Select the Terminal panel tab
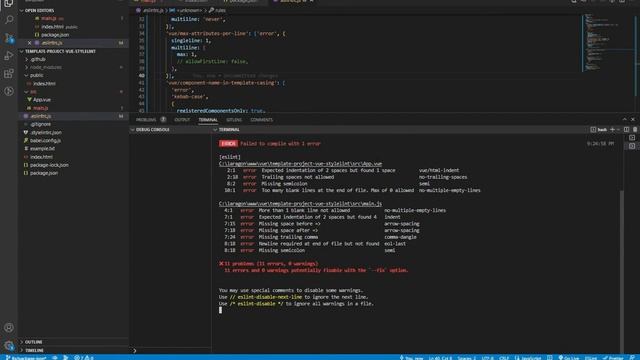 coord(208,120)
